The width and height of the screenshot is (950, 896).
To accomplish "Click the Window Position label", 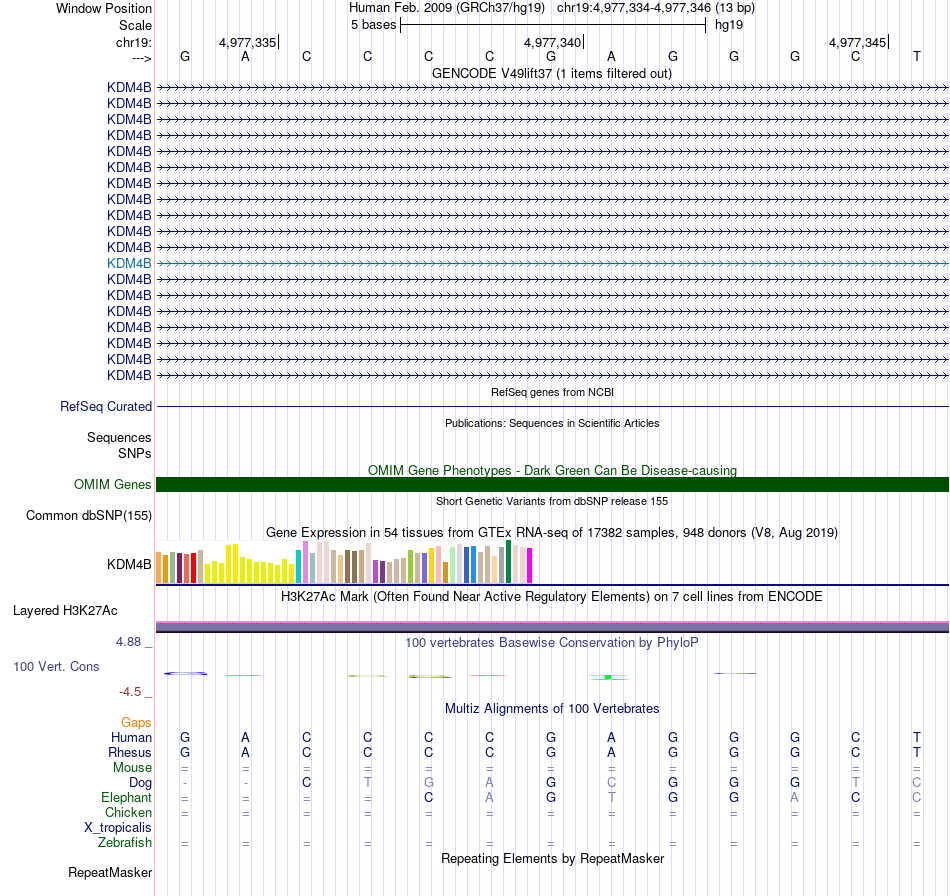I will 104,8.
